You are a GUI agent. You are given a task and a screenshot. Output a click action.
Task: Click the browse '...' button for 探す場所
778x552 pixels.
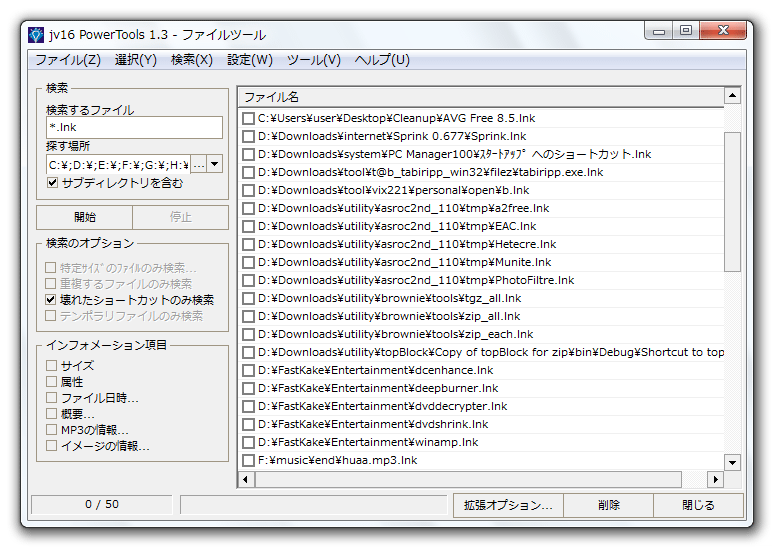[x=198, y=165]
